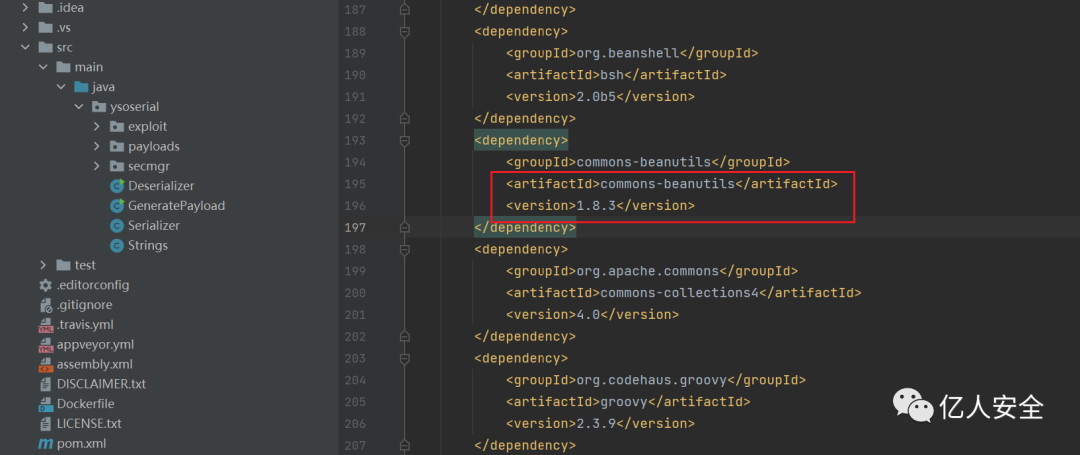The height and width of the screenshot is (455, 1080).
Task: Click groupId org.beanshell text
Action: point(627,53)
